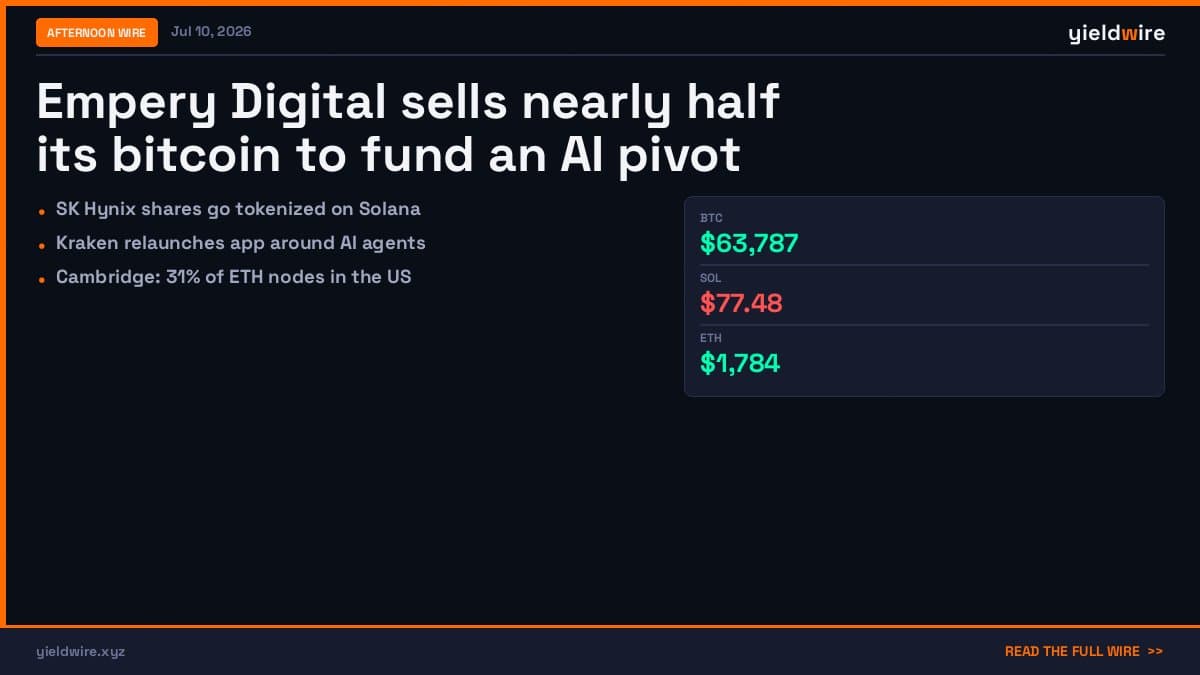Click the orange bullet beside Cambridge
The width and height of the screenshot is (1200, 675).
coord(41,280)
